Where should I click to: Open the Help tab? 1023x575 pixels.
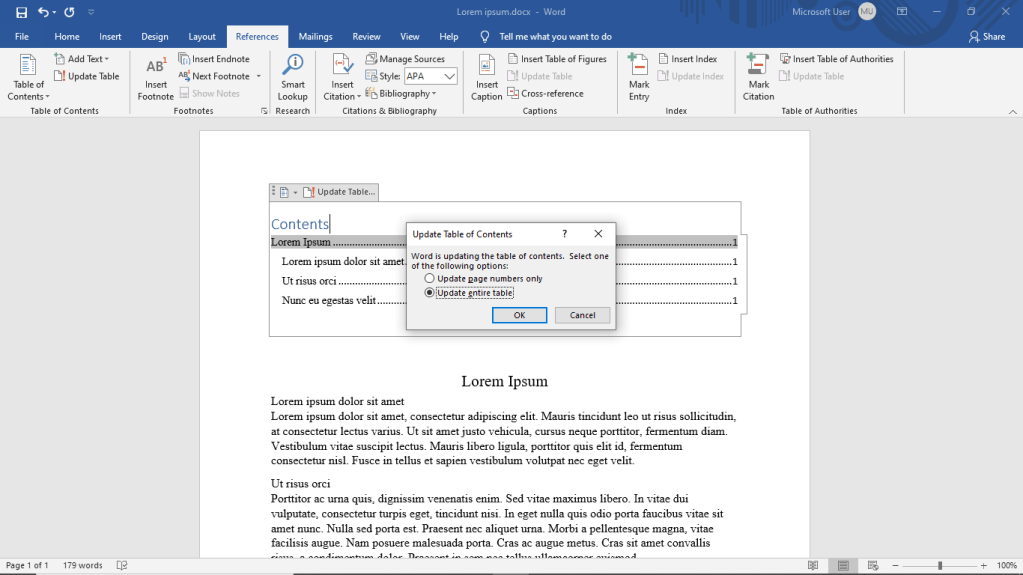point(448,37)
